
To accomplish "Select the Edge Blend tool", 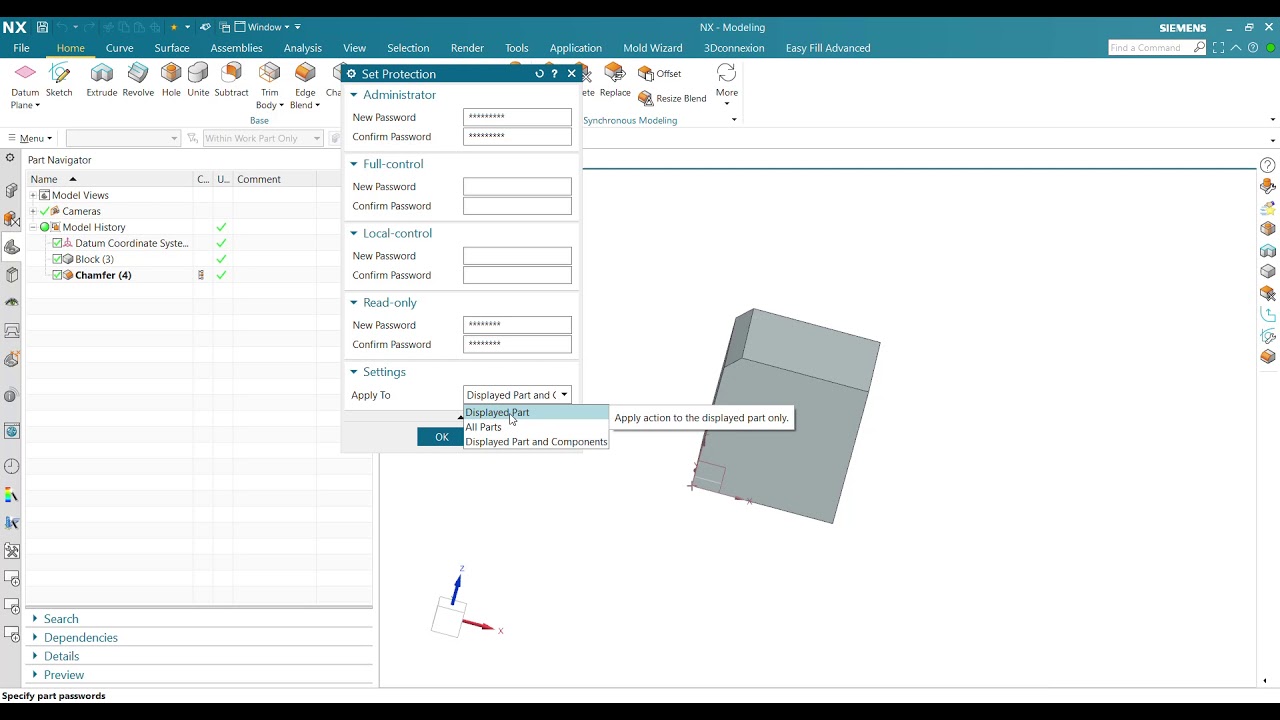I will point(305,85).
